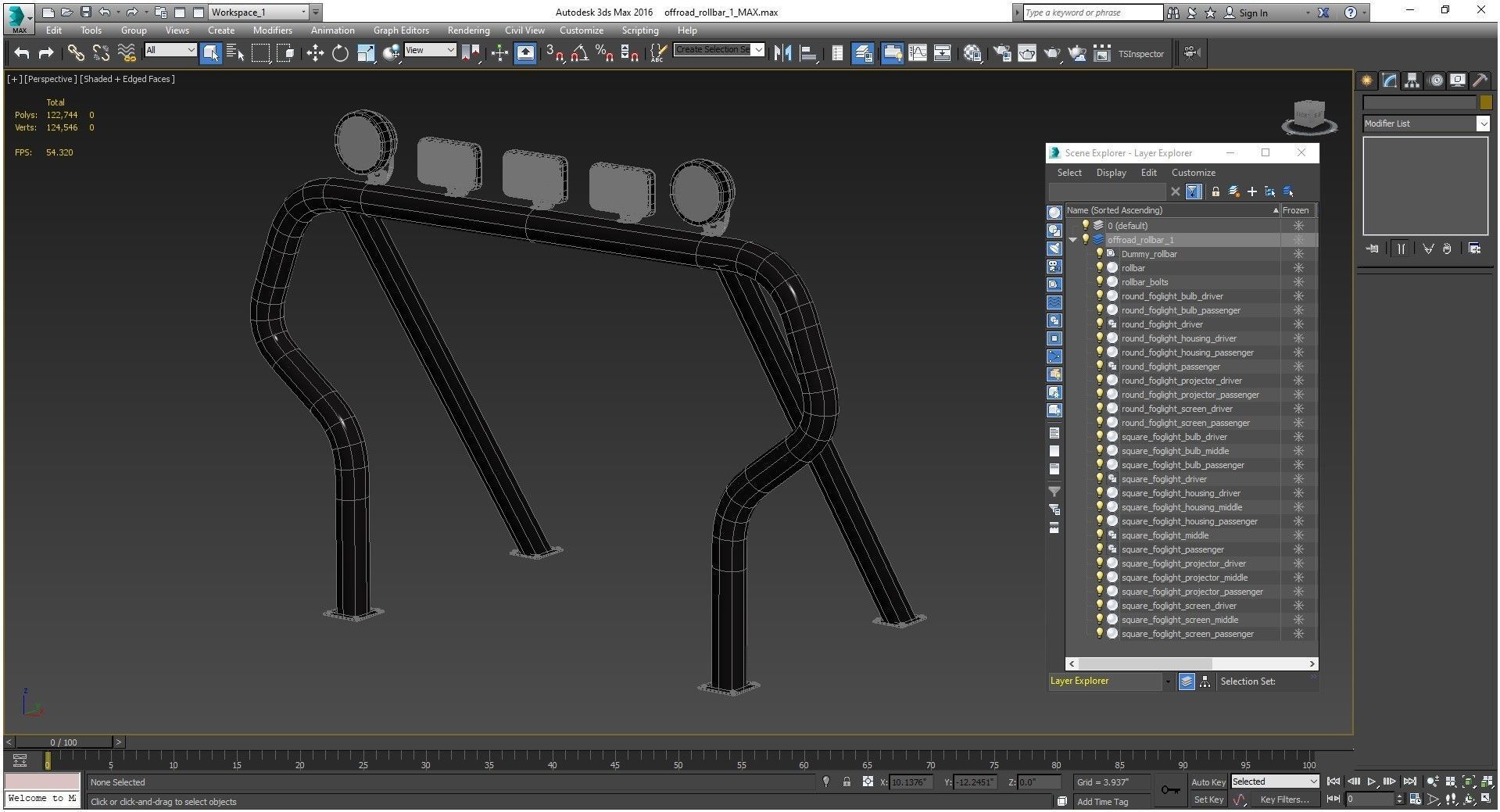
Task: Click the render teapot icon
Action: [1052, 53]
